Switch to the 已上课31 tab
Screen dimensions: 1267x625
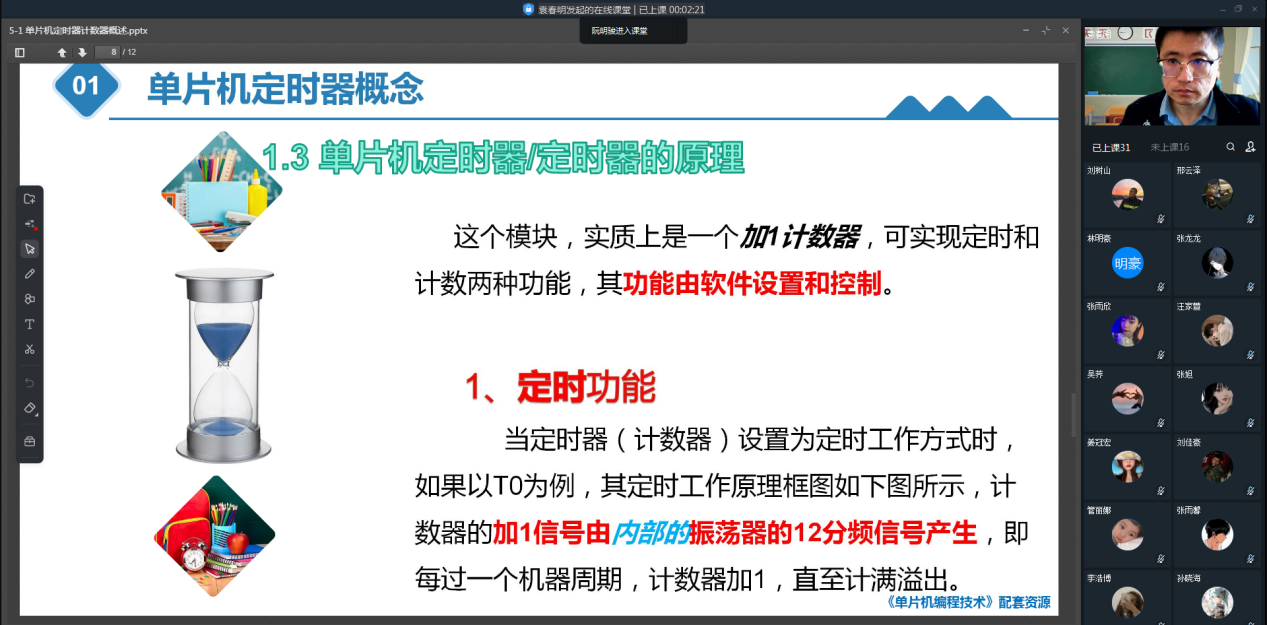point(1111,147)
